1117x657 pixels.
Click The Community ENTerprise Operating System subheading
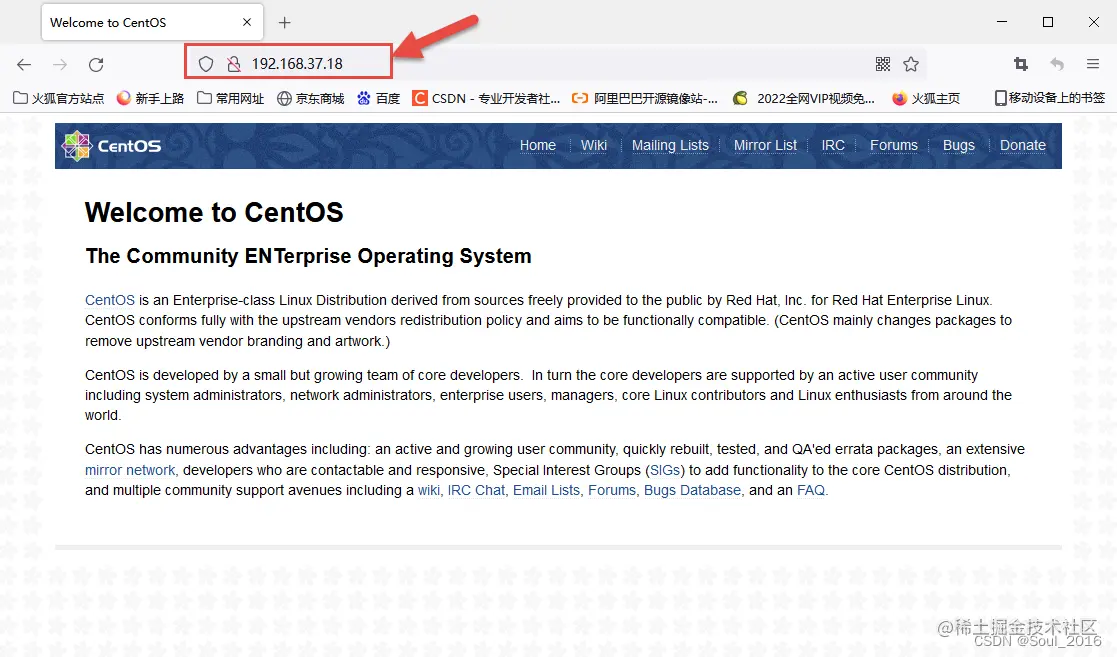(x=308, y=256)
